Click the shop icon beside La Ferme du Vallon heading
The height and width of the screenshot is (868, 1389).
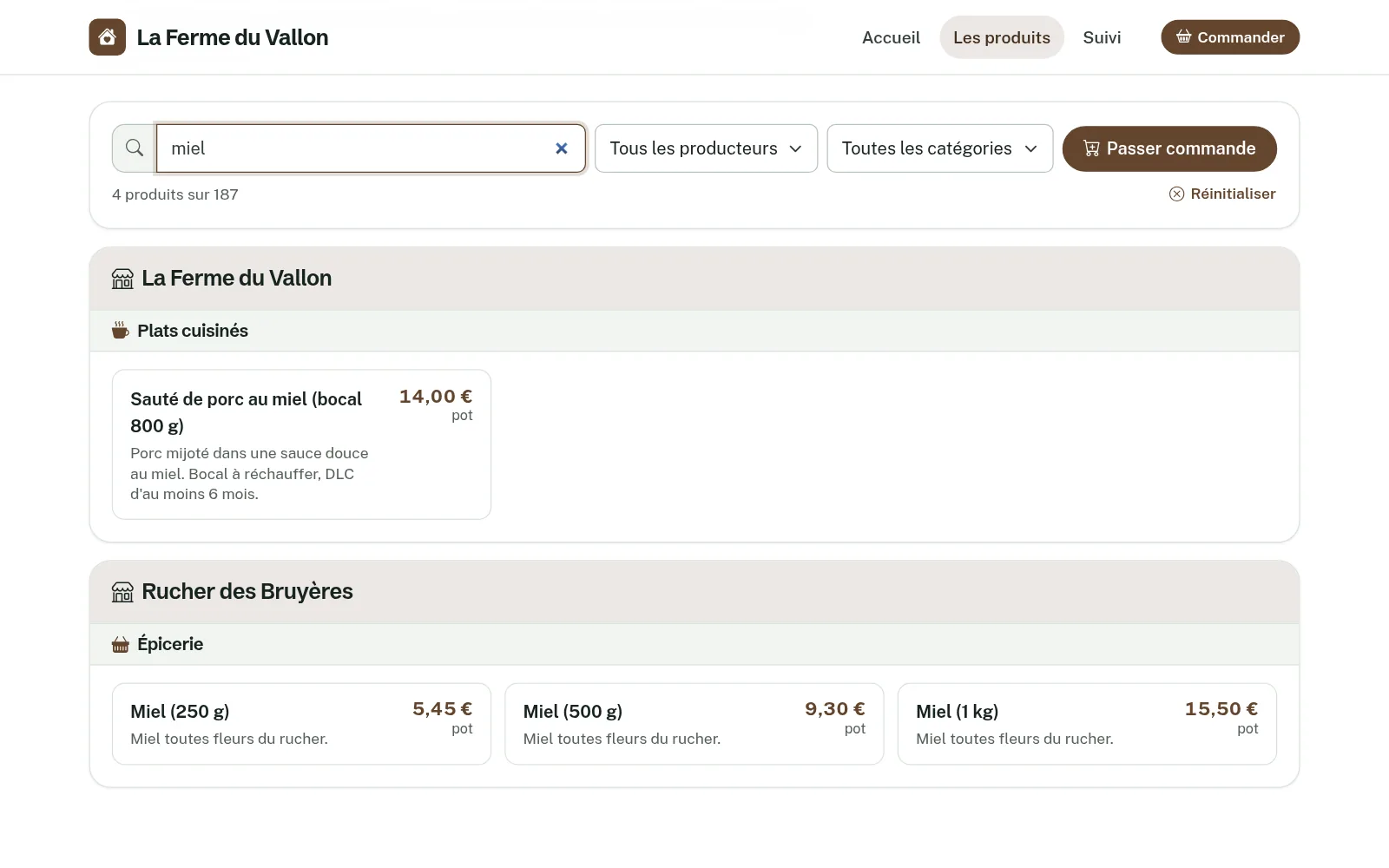[122, 279]
